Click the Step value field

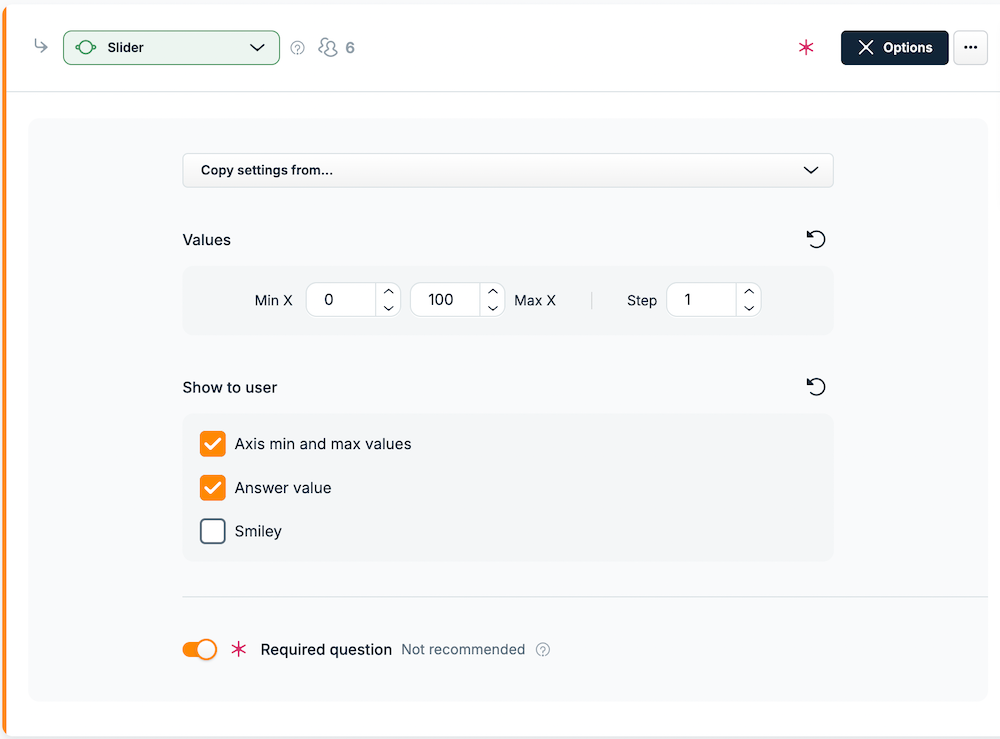pos(701,300)
